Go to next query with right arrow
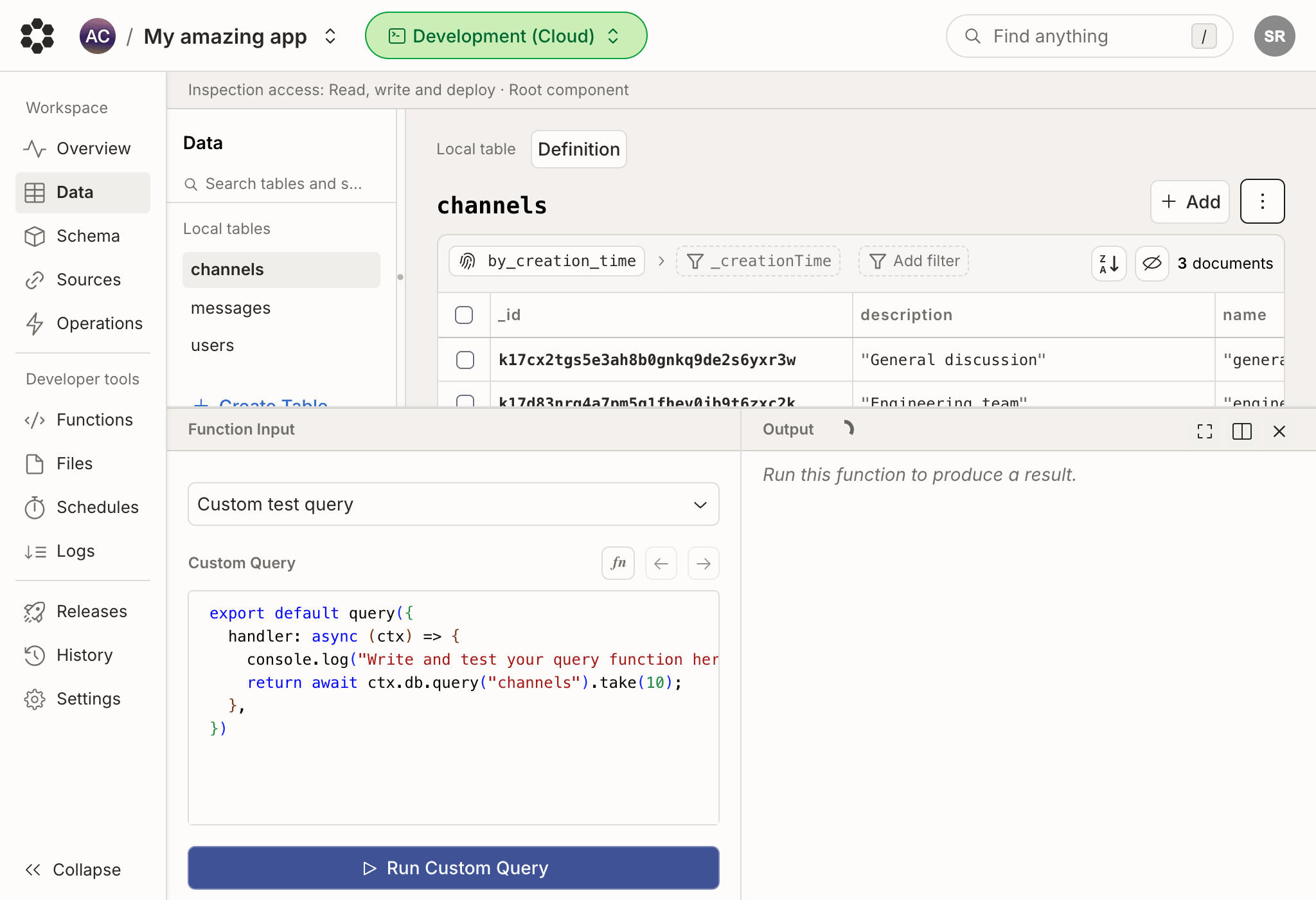This screenshot has height=900, width=1316. pyautogui.click(x=704, y=563)
